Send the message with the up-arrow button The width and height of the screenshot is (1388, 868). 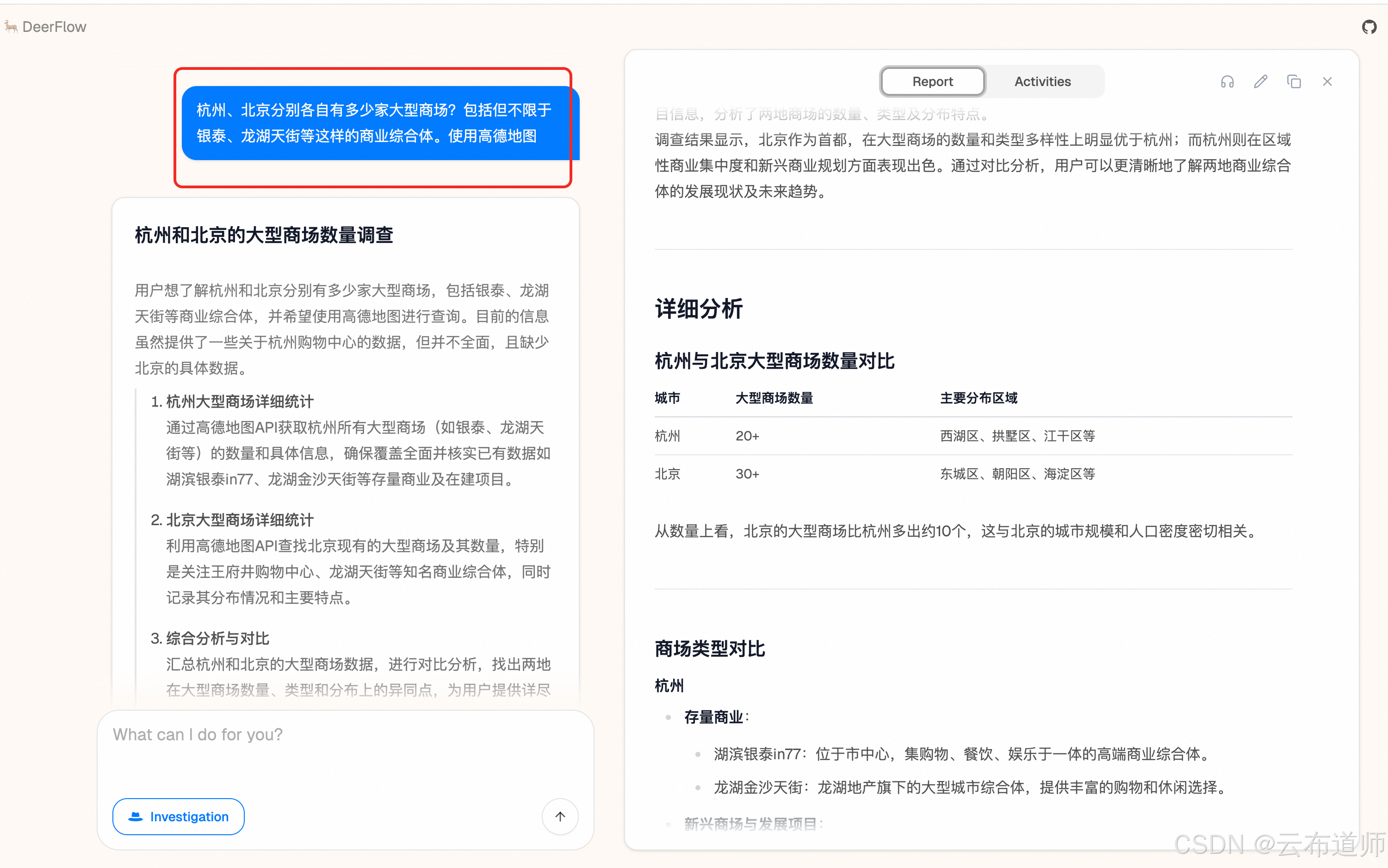click(x=560, y=816)
